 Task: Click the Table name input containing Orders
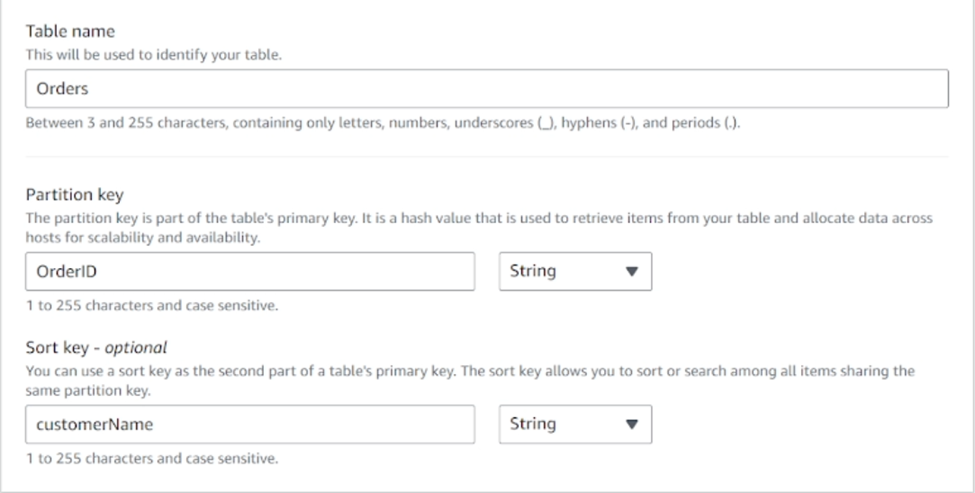[487, 88]
